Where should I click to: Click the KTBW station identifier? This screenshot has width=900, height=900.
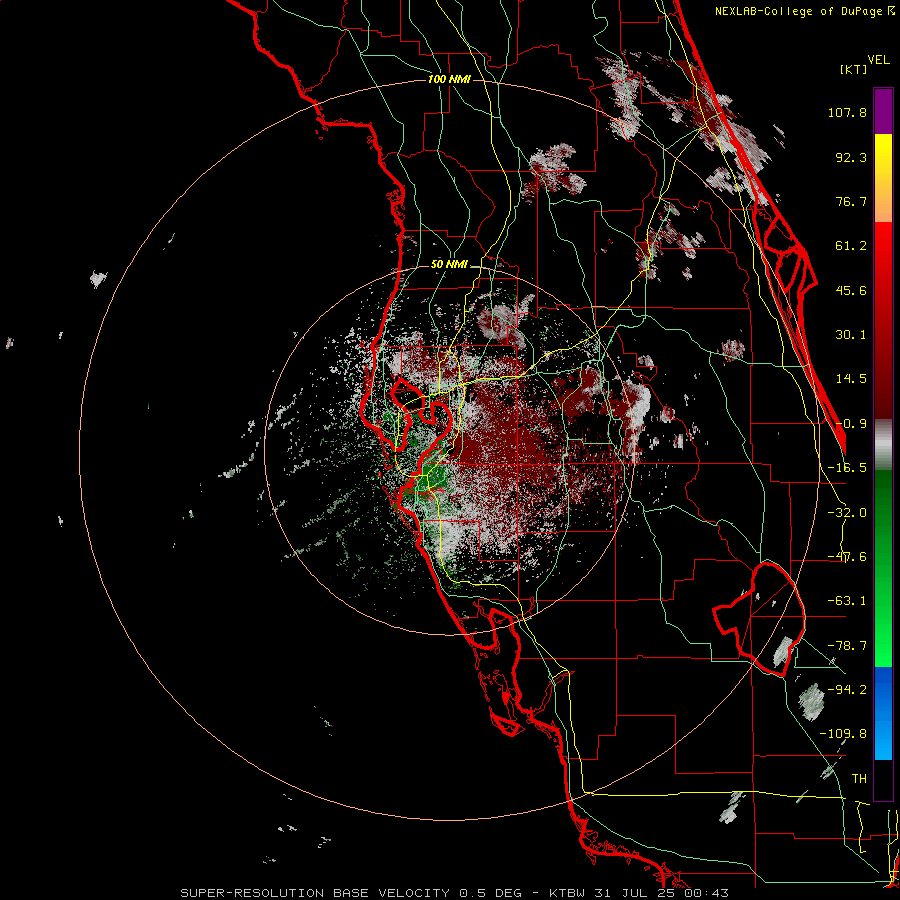(567, 893)
